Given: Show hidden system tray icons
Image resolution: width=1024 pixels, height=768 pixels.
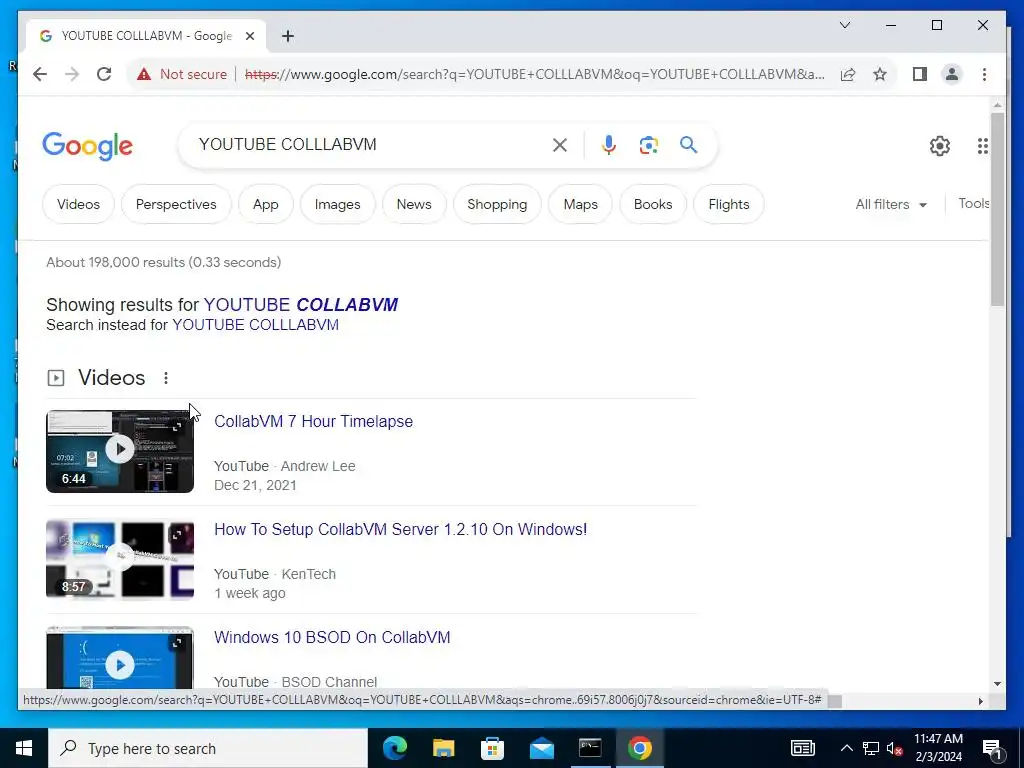Looking at the screenshot, I should tap(846, 748).
